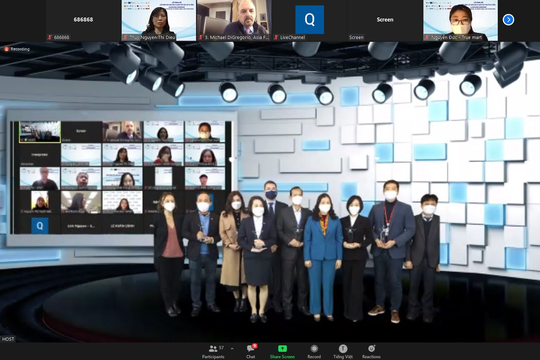Select the 686868 participant tile

coord(83,20)
